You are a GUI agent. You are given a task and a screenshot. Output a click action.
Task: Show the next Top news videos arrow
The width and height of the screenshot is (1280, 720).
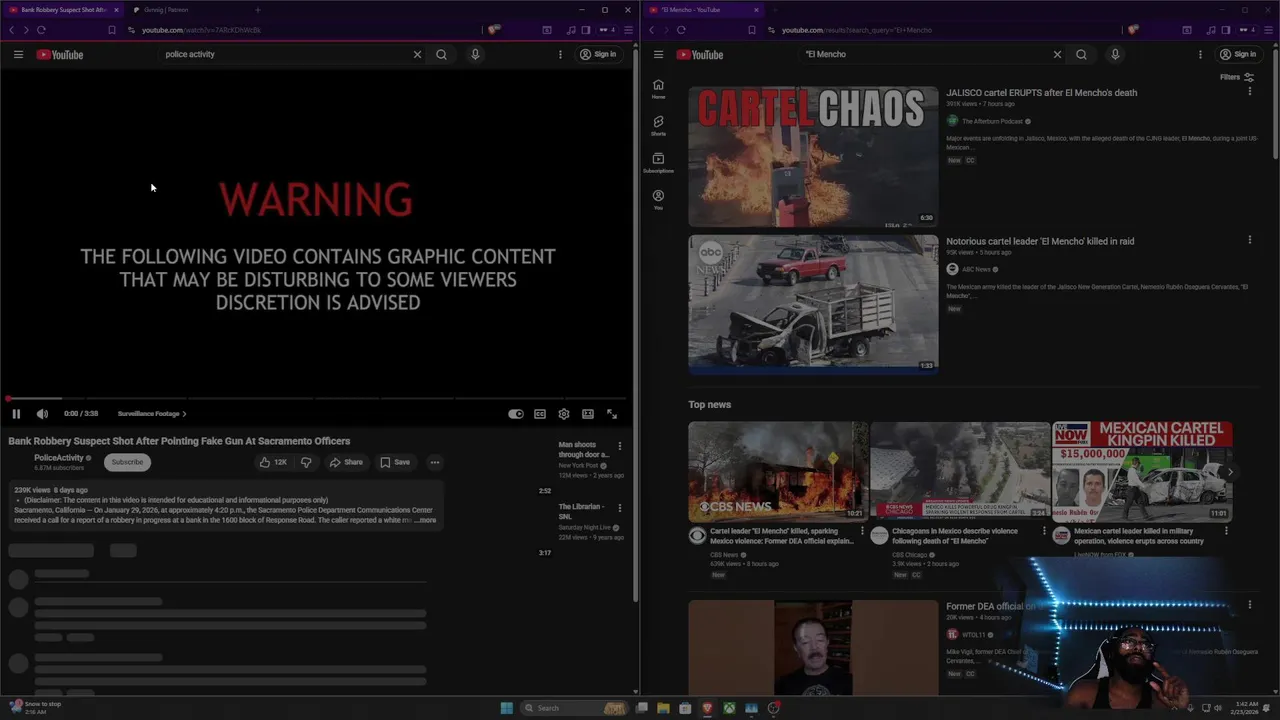[x=1231, y=472]
